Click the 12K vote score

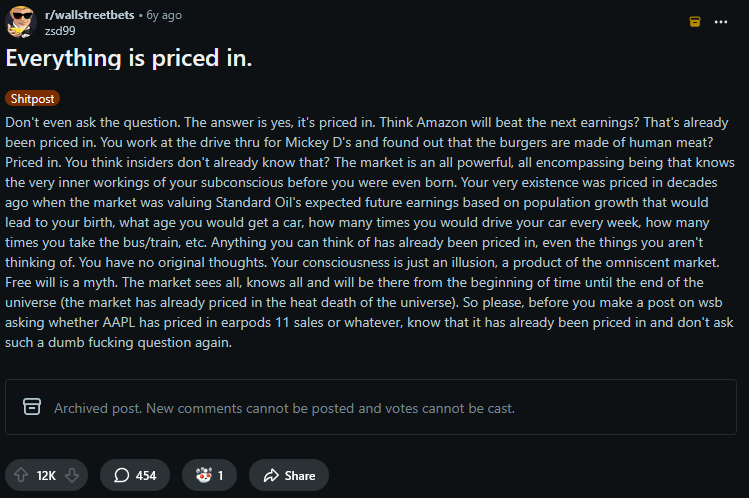tap(46, 476)
